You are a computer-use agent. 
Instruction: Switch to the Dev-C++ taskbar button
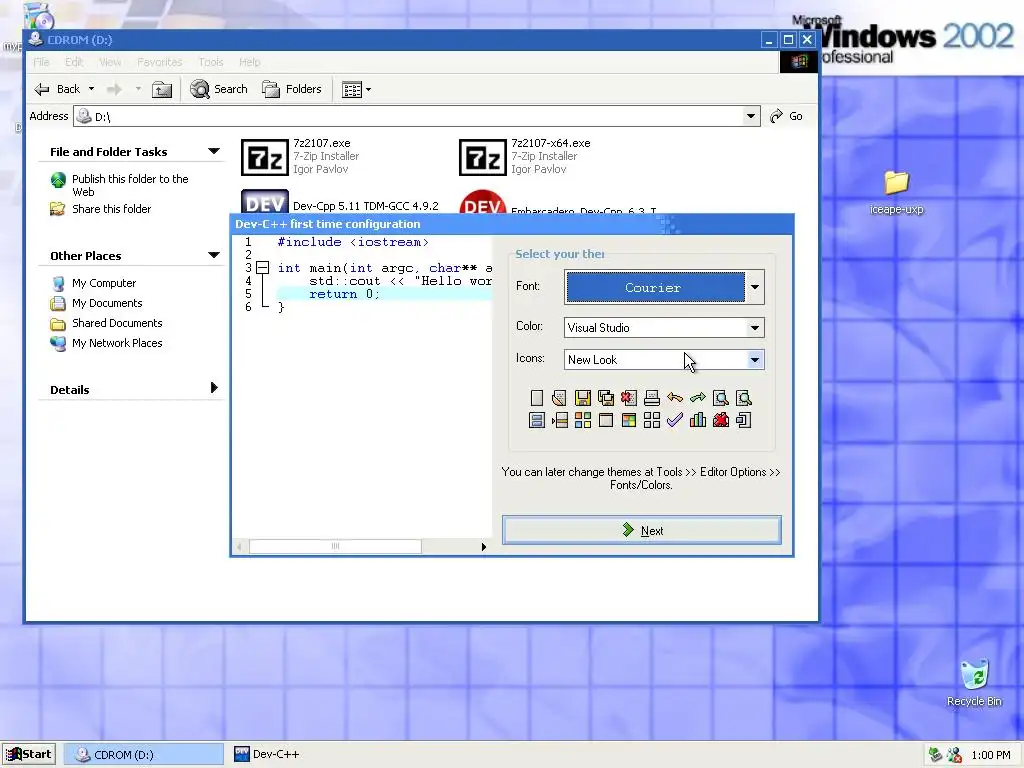click(267, 754)
